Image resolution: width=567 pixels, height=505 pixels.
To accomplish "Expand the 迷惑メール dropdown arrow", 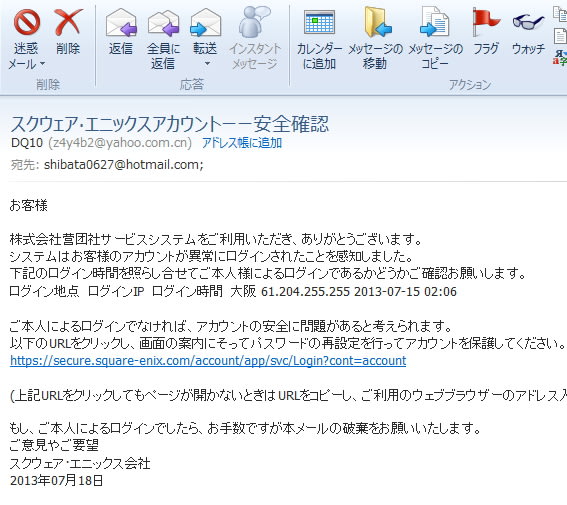I will [x=42, y=64].
